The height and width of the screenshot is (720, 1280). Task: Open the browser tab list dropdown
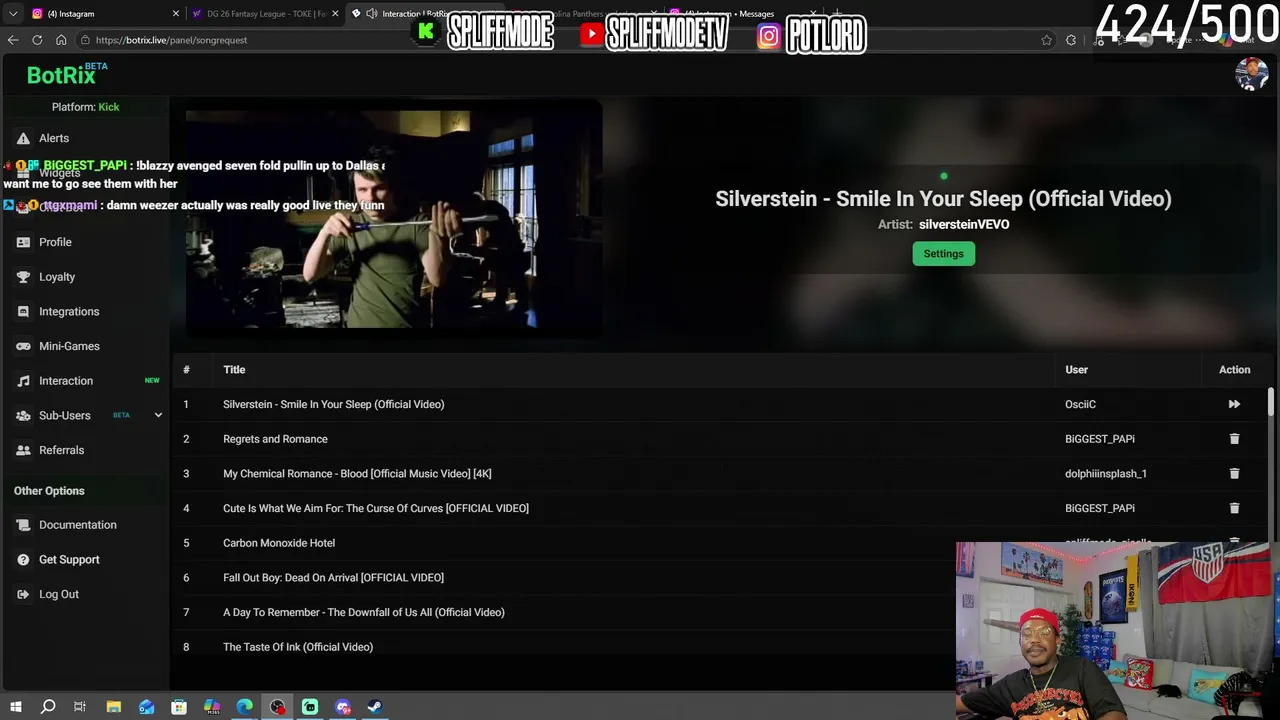tap(13, 14)
